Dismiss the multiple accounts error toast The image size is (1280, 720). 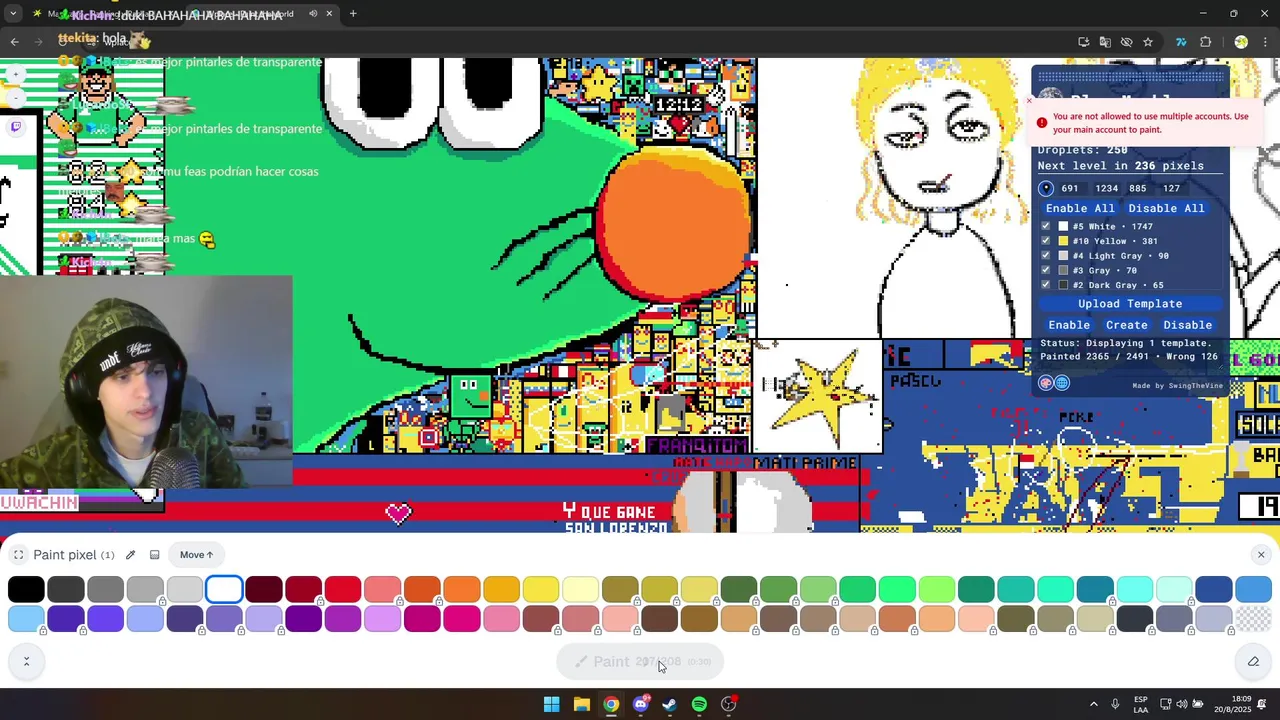tap(1029, 101)
